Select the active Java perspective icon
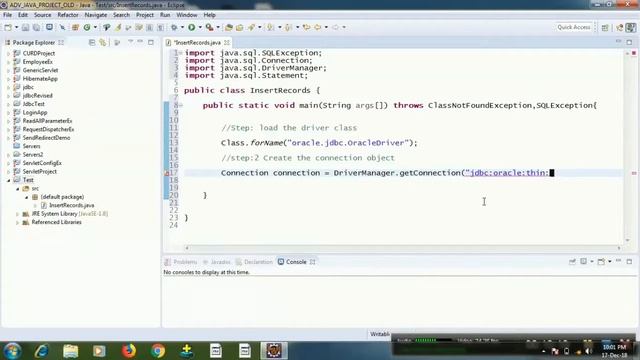 631,27
